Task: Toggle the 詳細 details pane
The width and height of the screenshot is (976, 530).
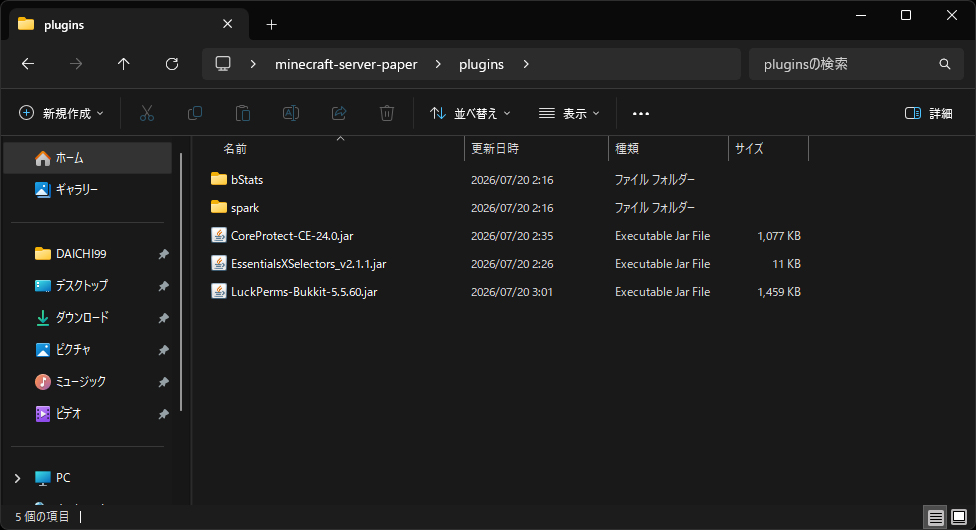Action: (928, 113)
